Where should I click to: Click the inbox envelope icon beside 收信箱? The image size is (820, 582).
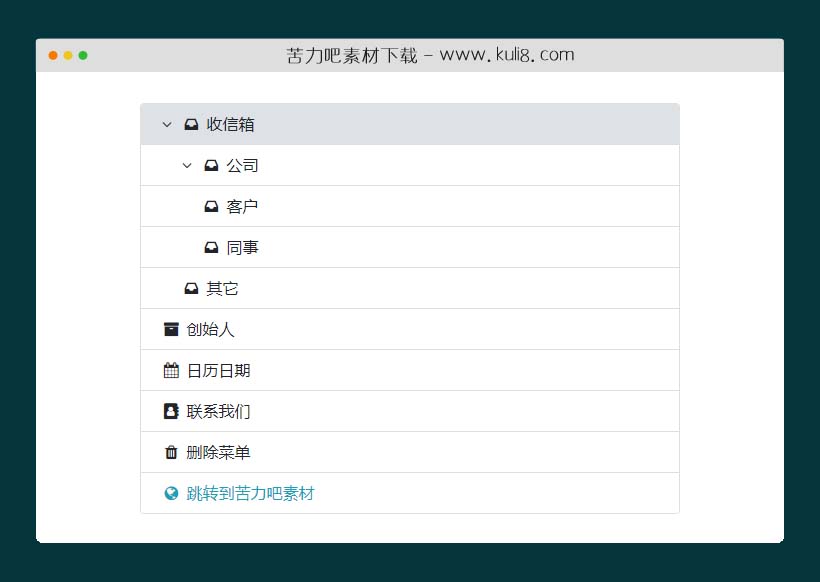(190, 124)
